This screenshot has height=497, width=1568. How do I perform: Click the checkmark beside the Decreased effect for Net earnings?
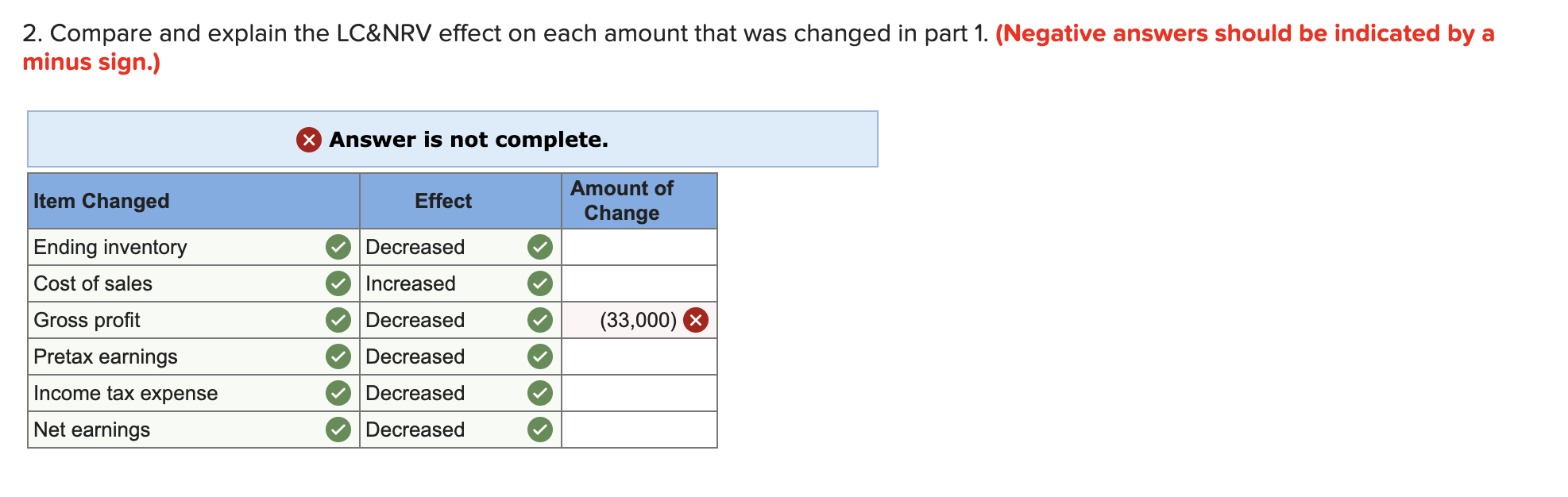coord(540,429)
